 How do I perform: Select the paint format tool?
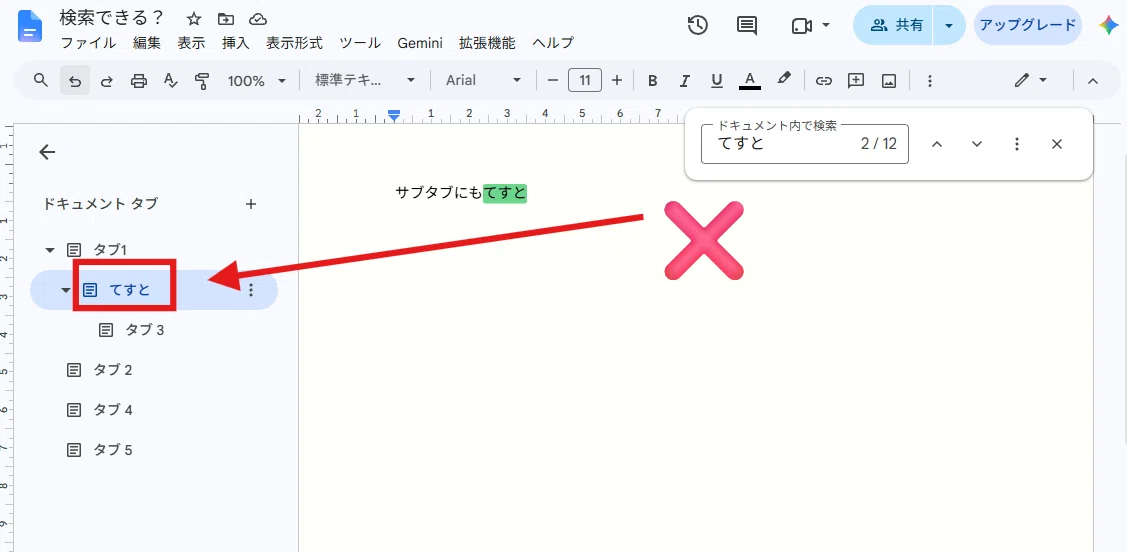tap(202, 80)
